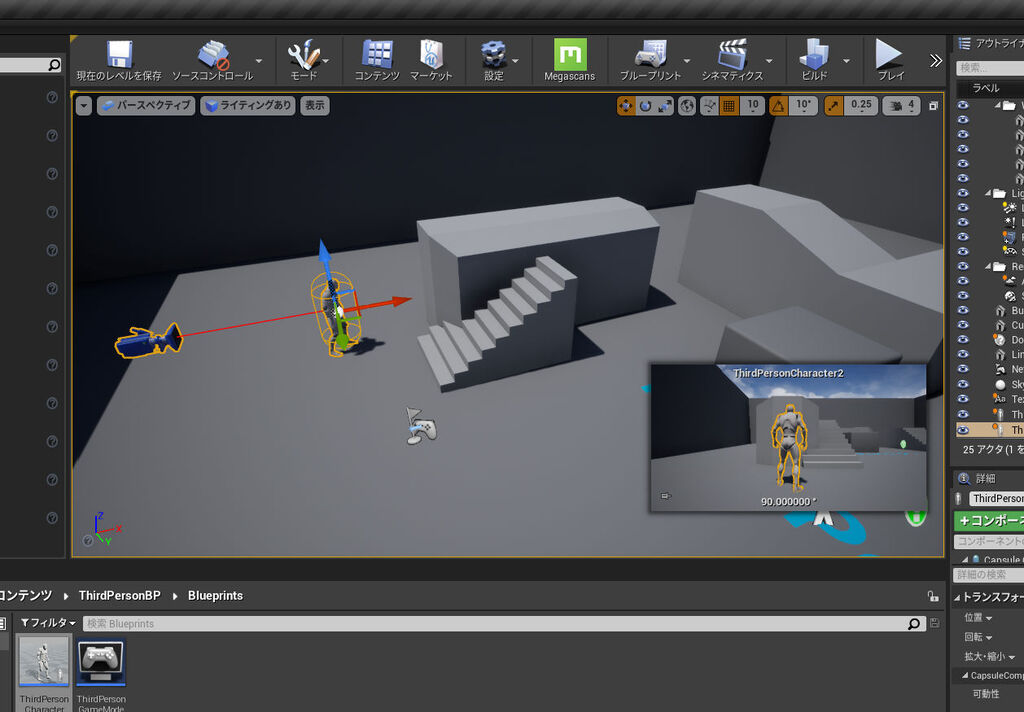Viewport: 1024px width, 712px height.
Task: Select the blue camera actor in viewport
Action: click(x=149, y=340)
